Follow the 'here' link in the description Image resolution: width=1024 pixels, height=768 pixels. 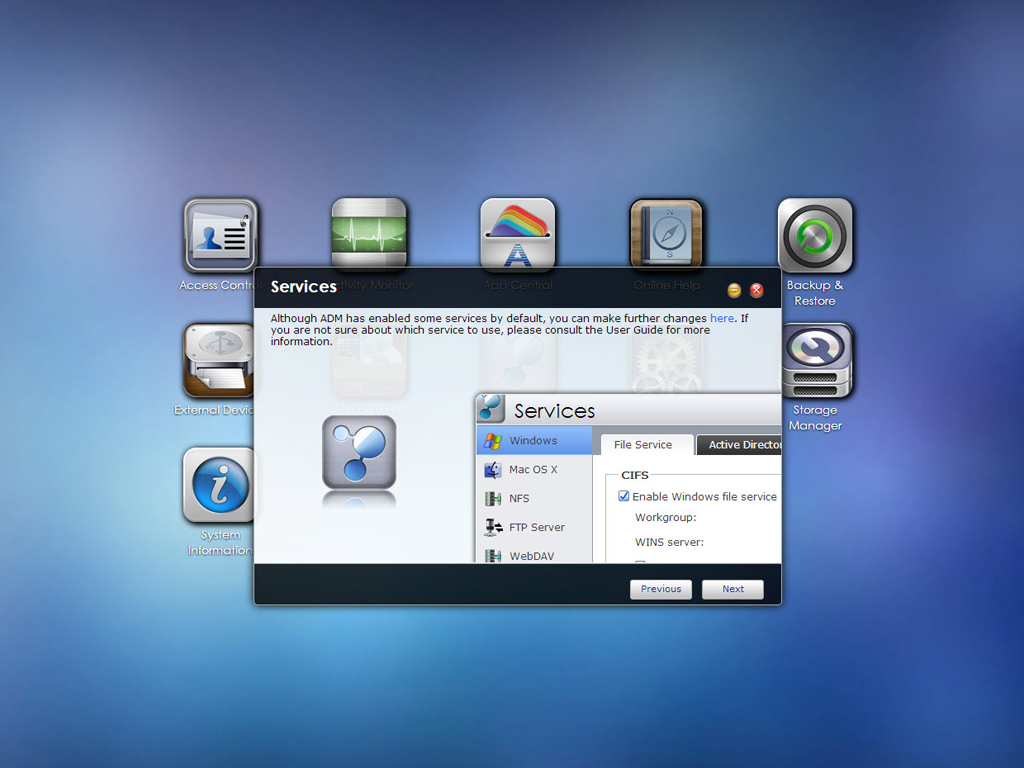(722, 318)
